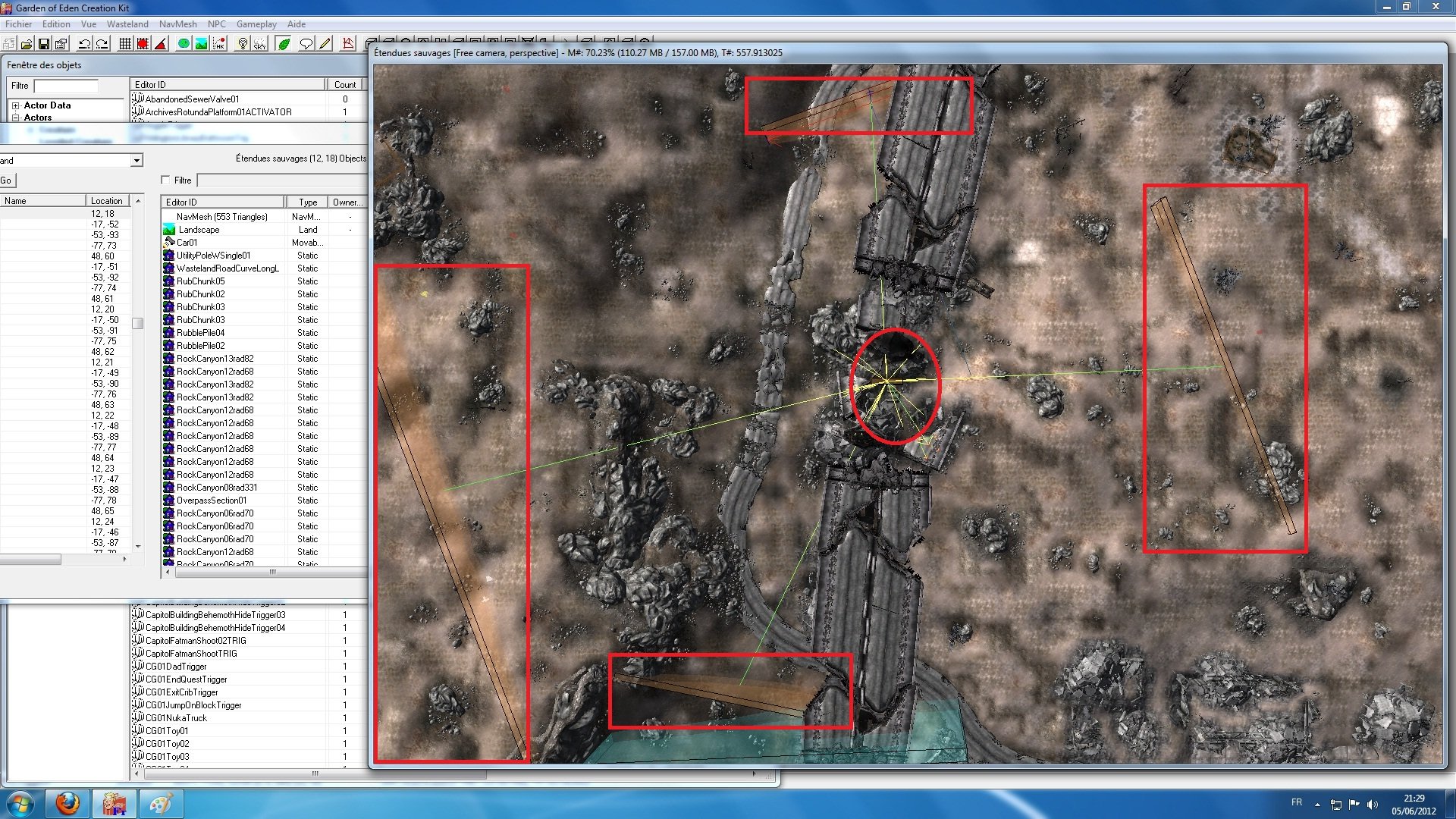Collapse the Actors tree node

[15, 118]
